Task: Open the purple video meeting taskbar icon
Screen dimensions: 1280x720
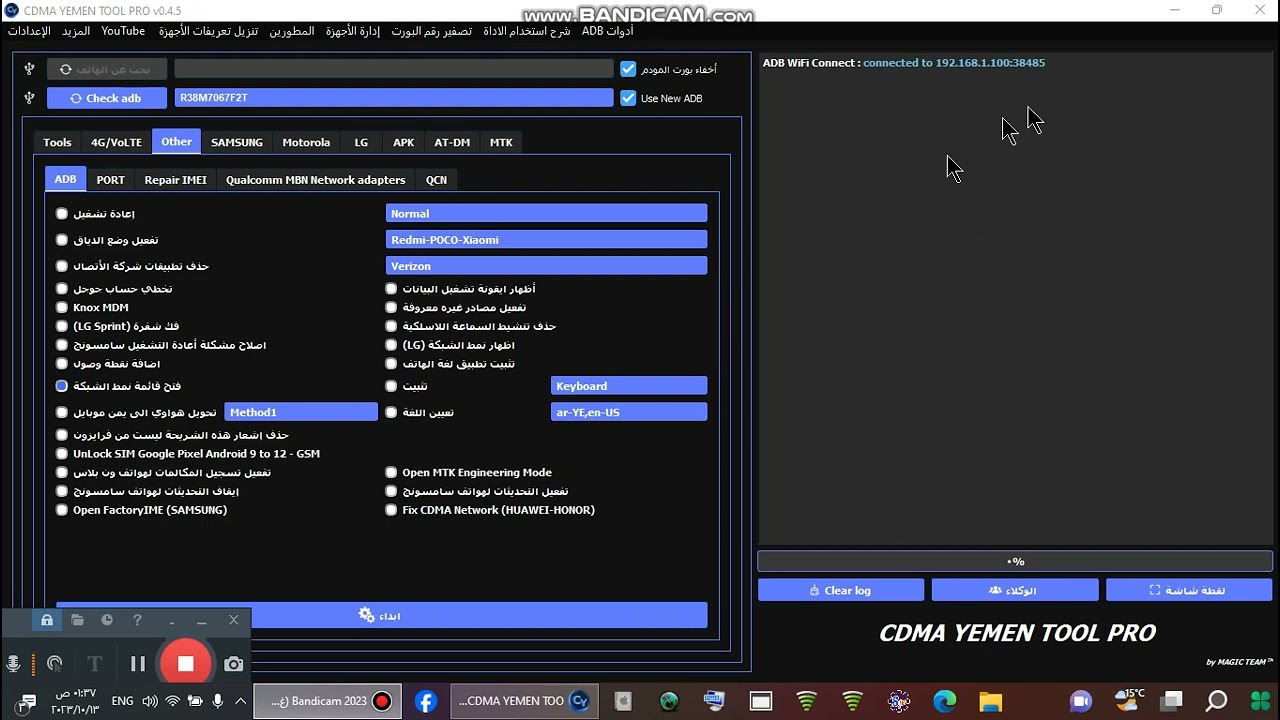Action: point(1081,701)
